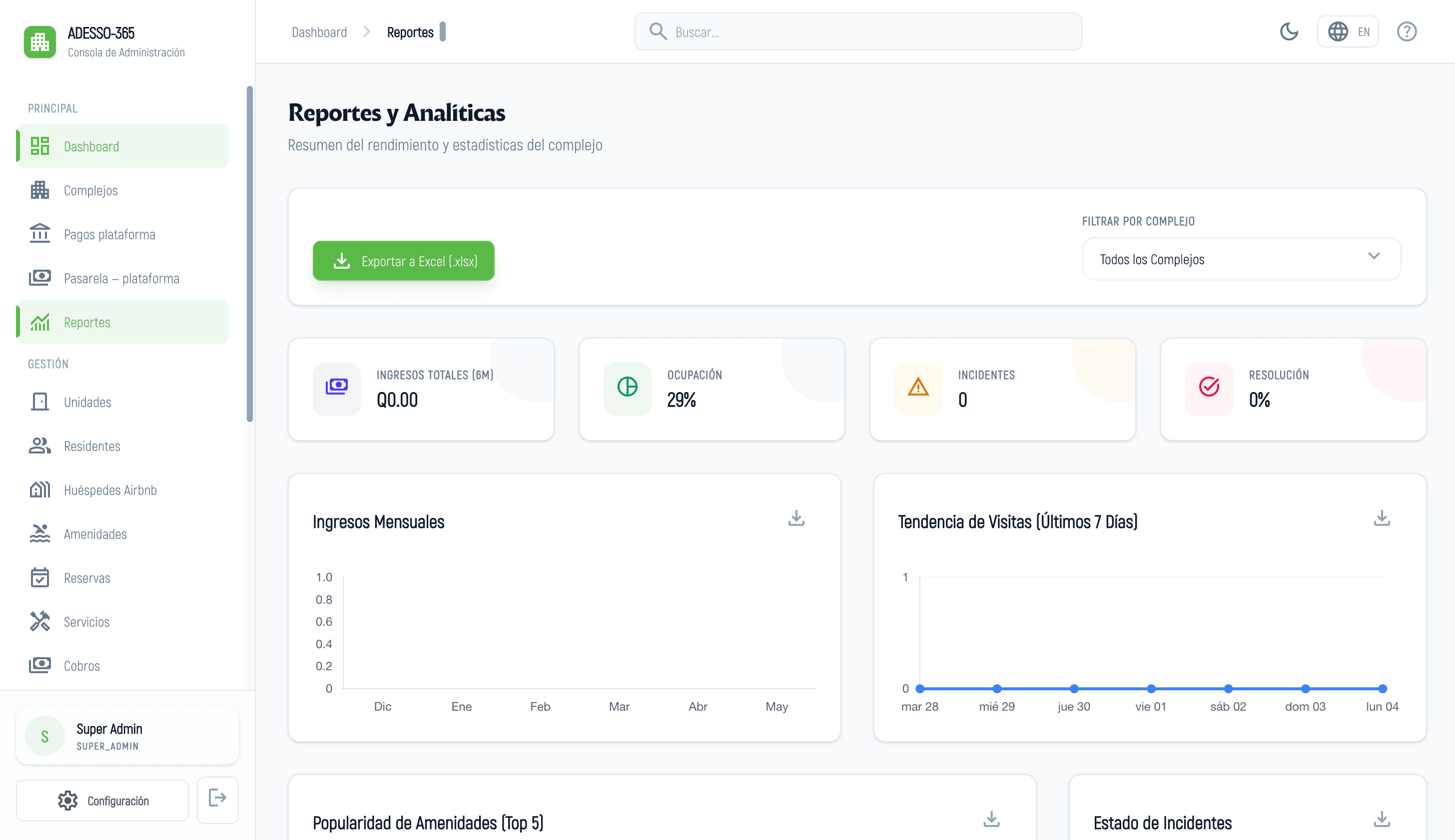Click the Servicios tools icon
This screenshot has width=1455, height=840.
tap(40, 621)
